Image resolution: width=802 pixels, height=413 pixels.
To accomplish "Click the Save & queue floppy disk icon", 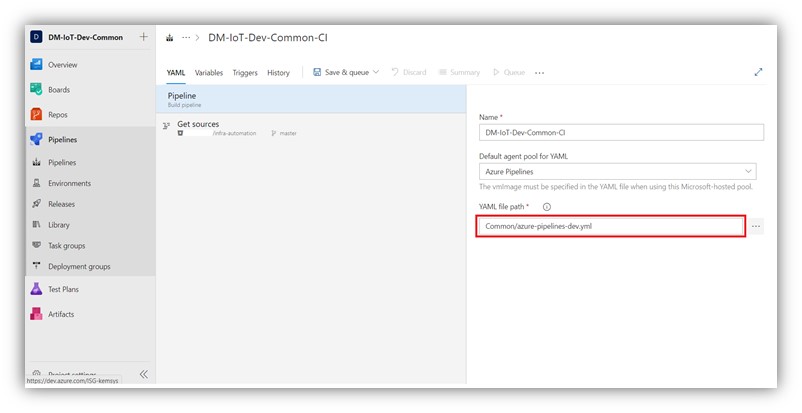I will pyautogui.click(x=317, y=72).
